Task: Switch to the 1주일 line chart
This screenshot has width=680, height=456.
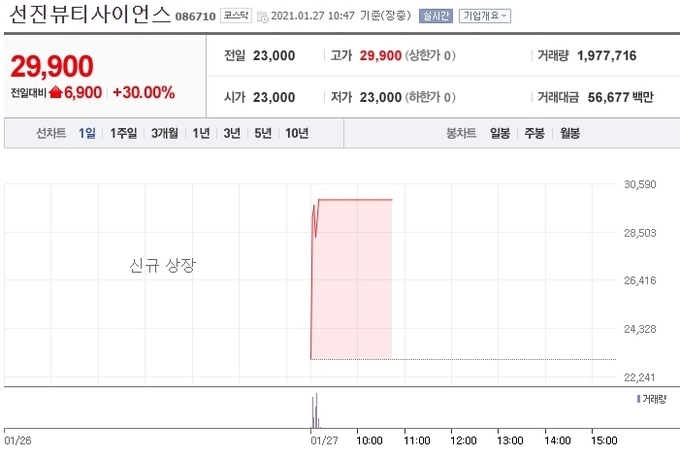Action: pos(123,133)
